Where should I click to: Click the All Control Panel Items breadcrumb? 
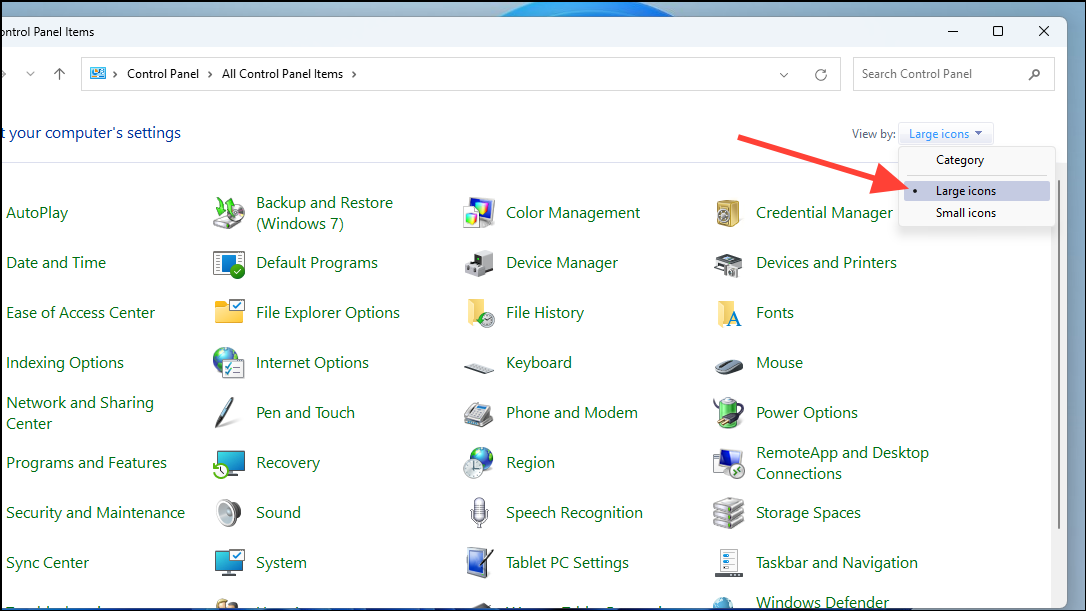click(282, 73)
